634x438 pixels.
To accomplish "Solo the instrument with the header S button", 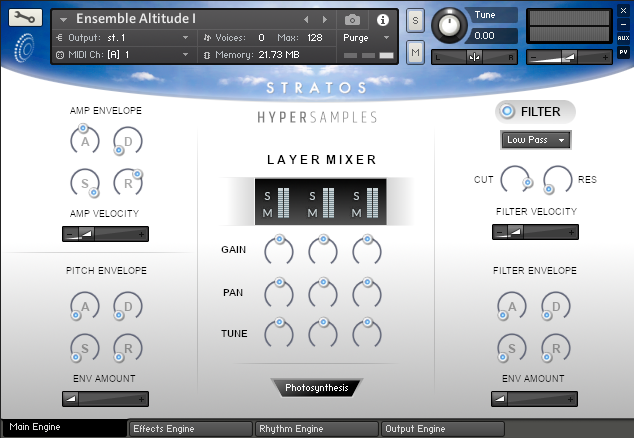I will [415, 20].
